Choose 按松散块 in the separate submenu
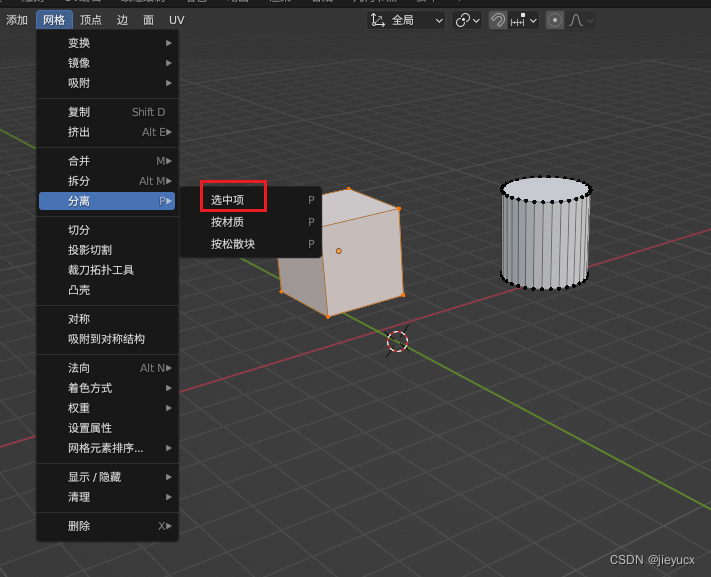Image resolution: width=711 pixels, height=577 pixels. pos(251,244)
